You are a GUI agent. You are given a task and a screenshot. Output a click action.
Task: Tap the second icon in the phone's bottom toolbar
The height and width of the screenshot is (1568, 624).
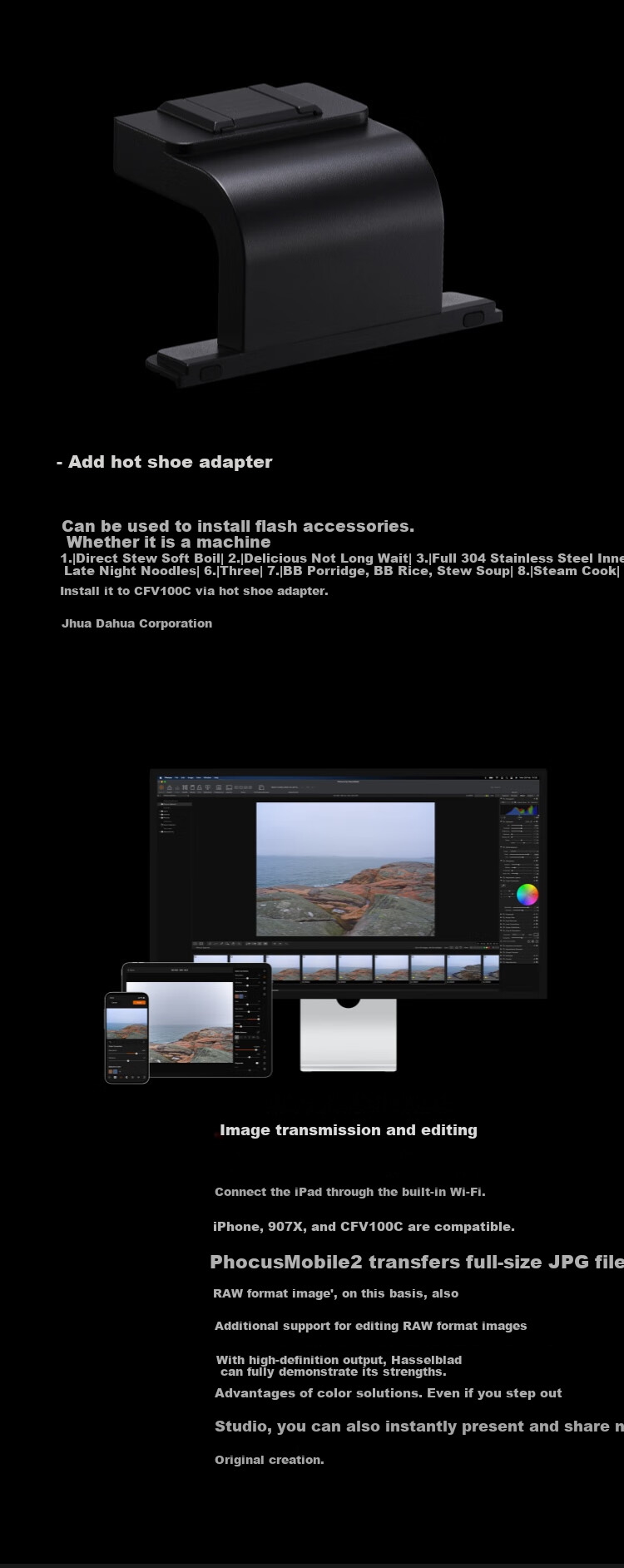click(115, 1077)
